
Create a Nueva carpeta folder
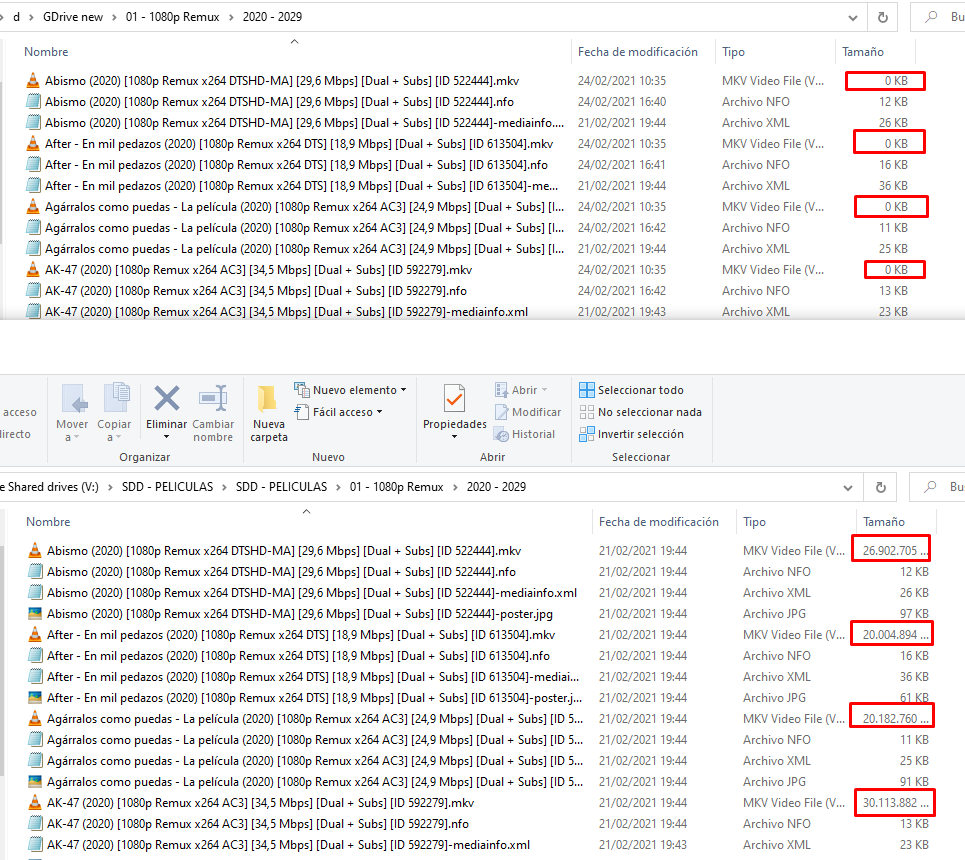tap(269, 412)
